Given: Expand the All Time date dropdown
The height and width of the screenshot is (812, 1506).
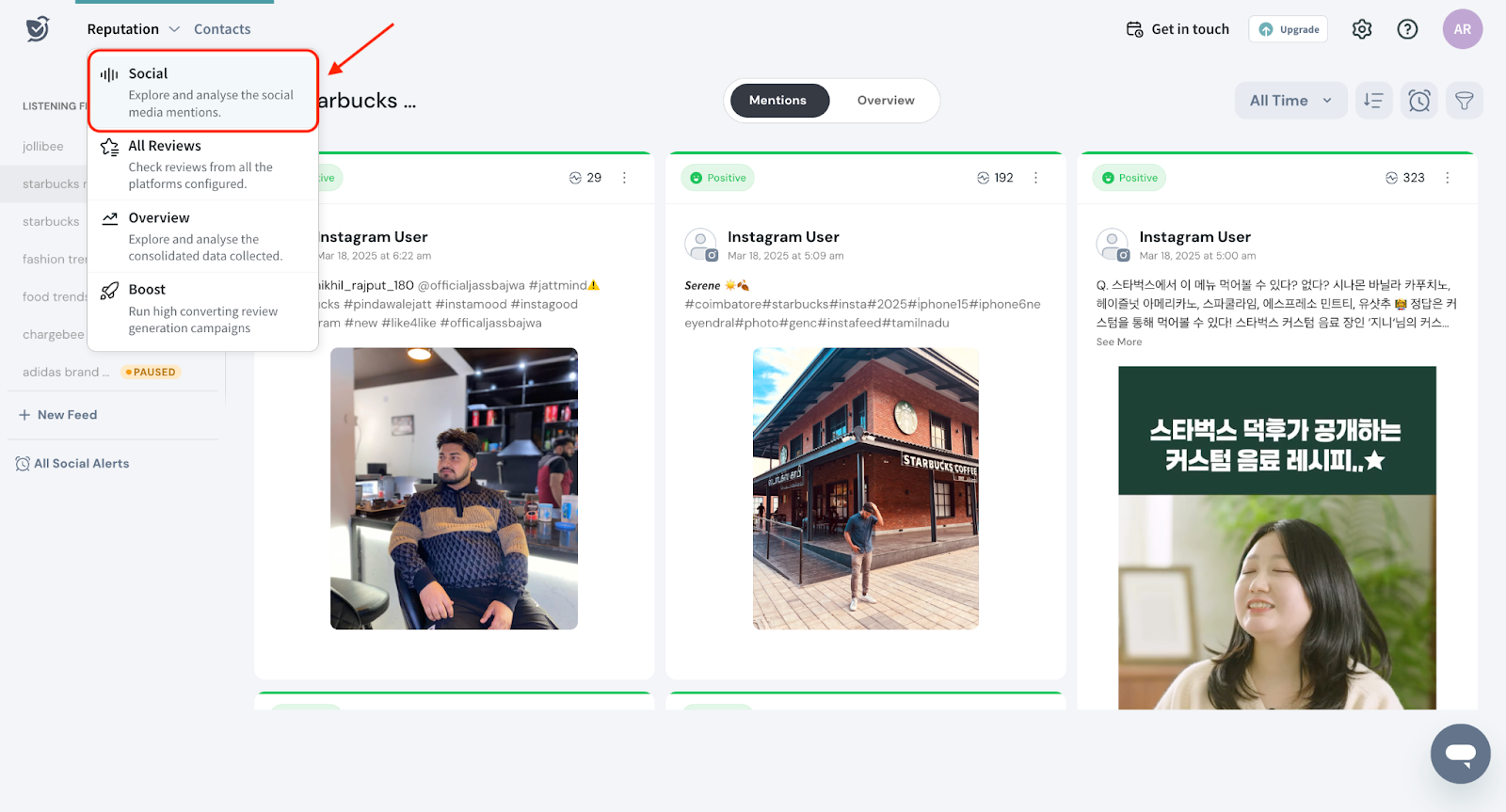Looking at the screenshot, I should (1290, 101).
